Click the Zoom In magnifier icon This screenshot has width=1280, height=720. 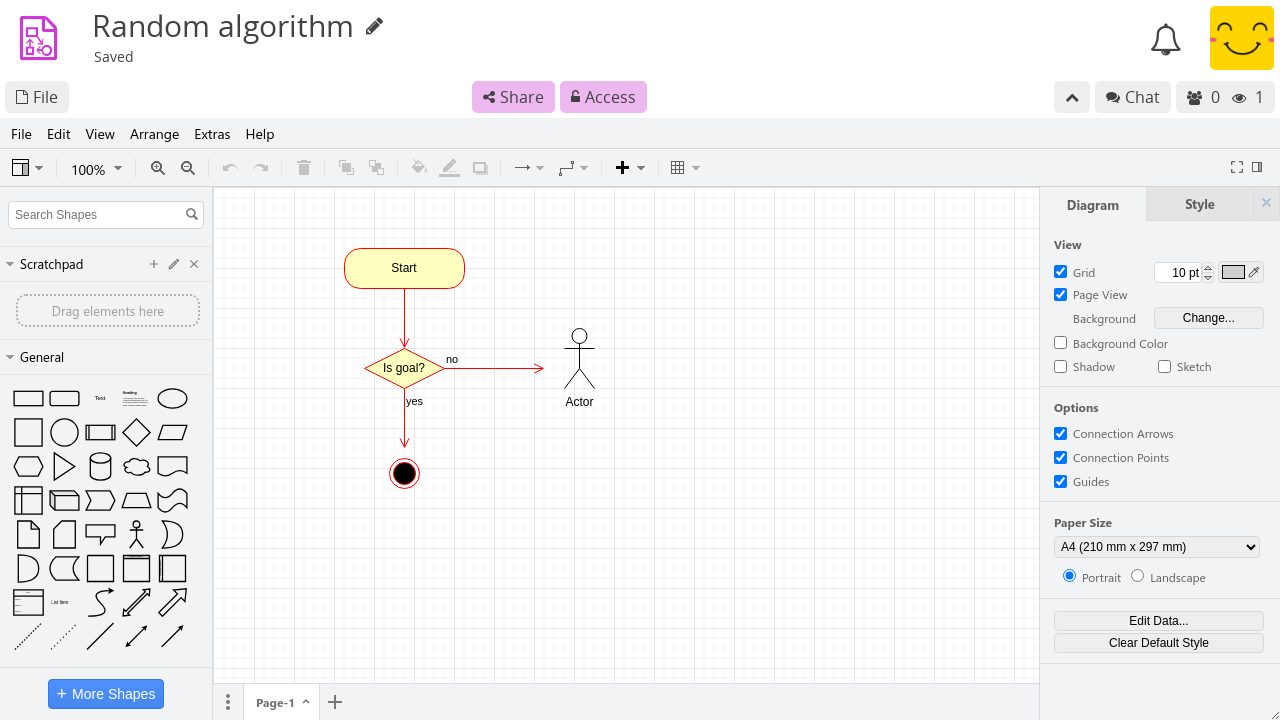coord(157,168)
